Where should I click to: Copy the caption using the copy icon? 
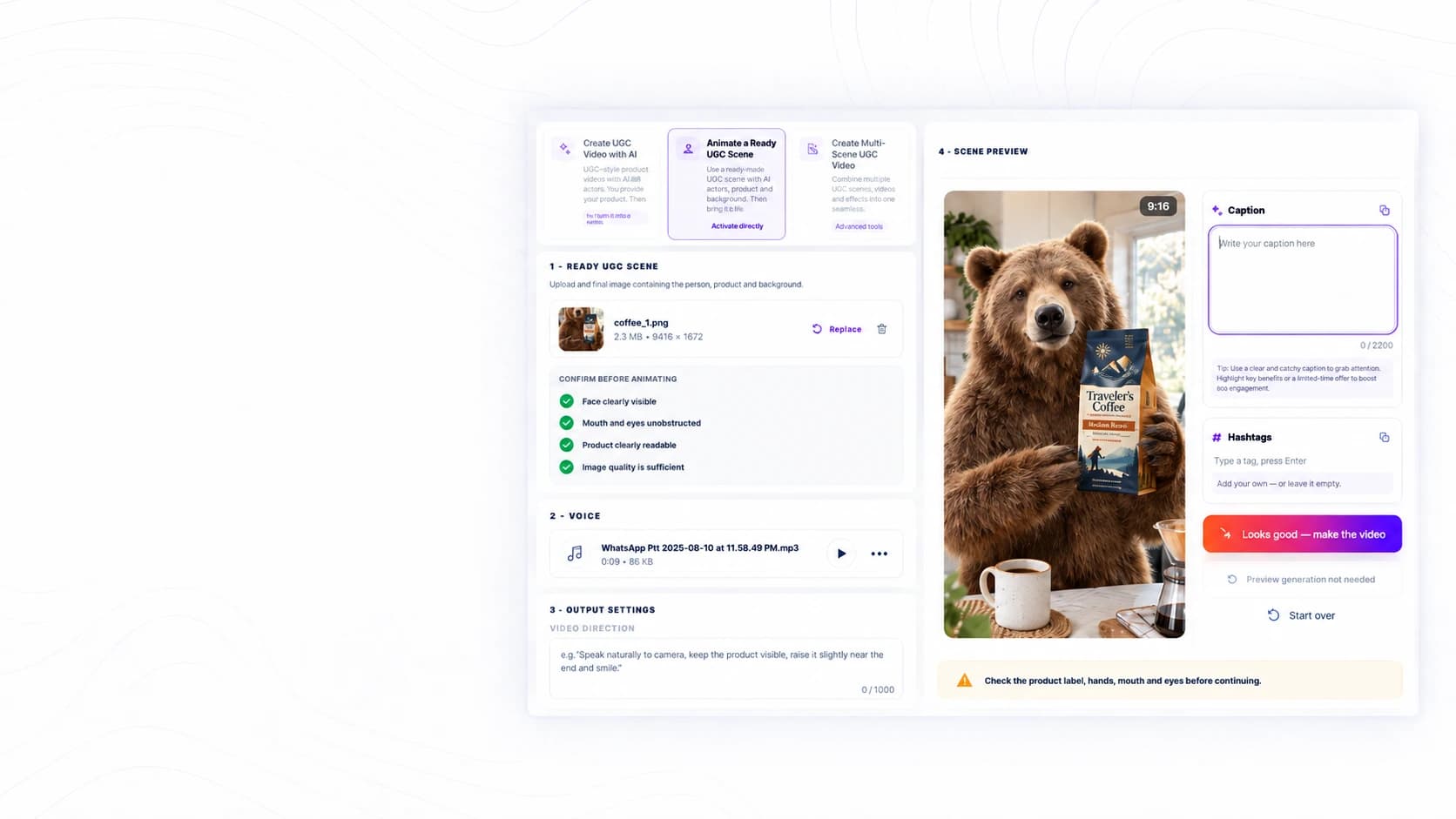(x=1385, y=211)
